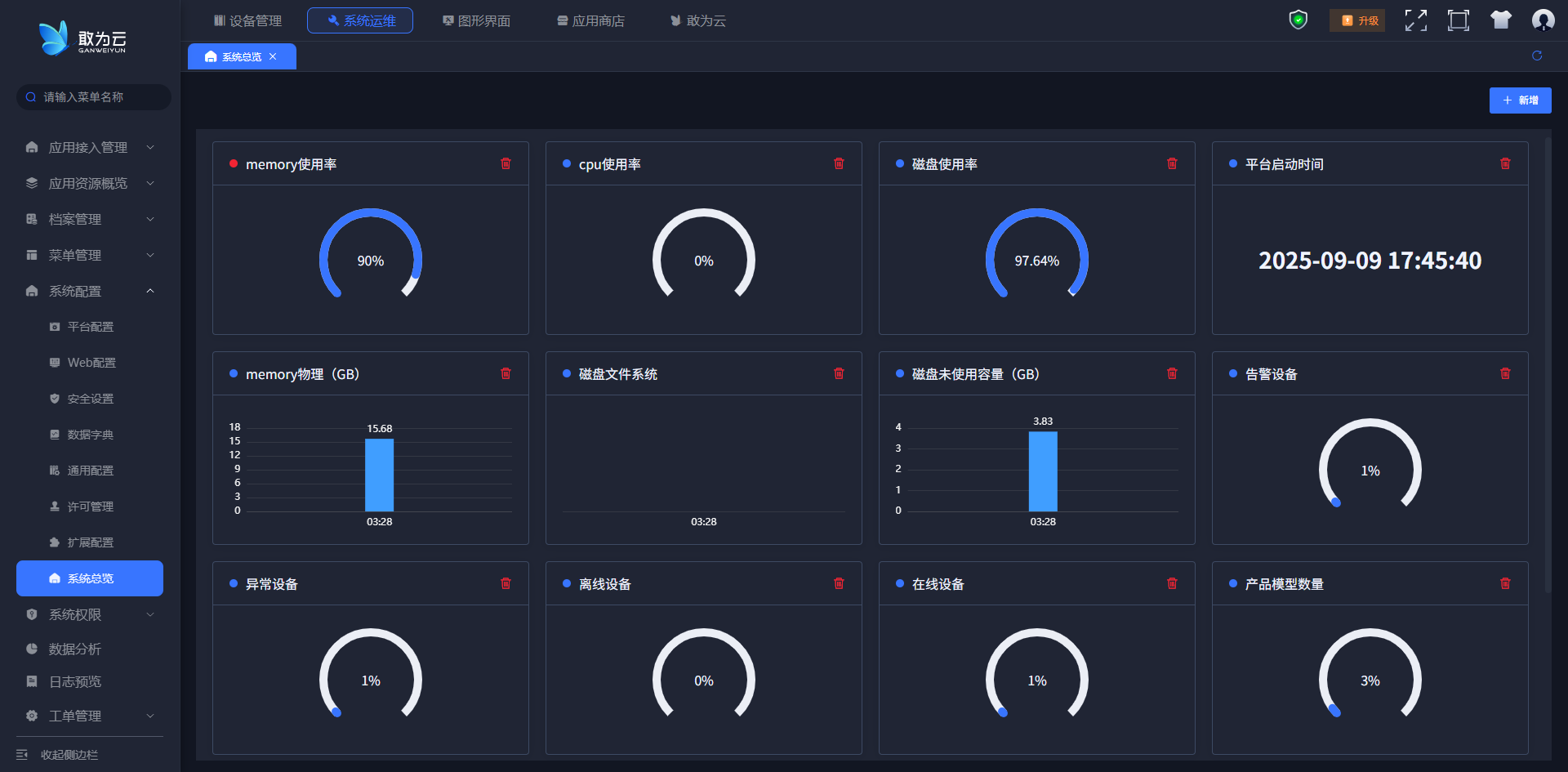The image size is (1568, 772).
Task: Select 系统总览 in the sidebar
Action: point(90,578)
